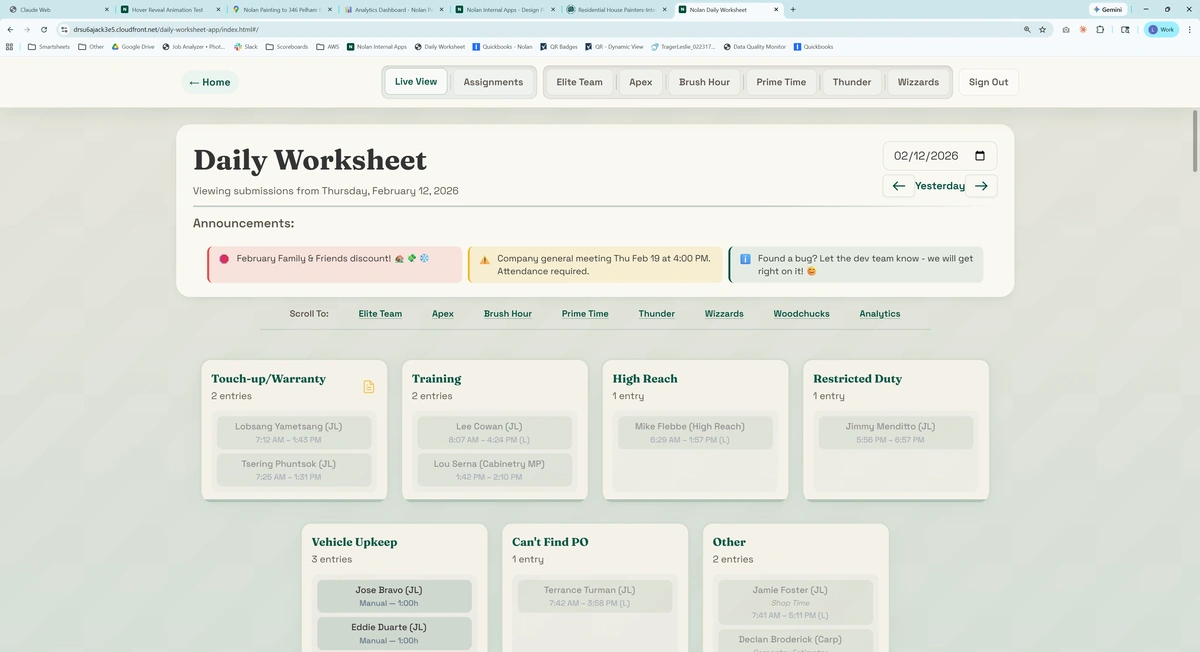This screenshot has width=1200, height=652.
Task: Click the next day arrow button
Action: click(980, 185)
